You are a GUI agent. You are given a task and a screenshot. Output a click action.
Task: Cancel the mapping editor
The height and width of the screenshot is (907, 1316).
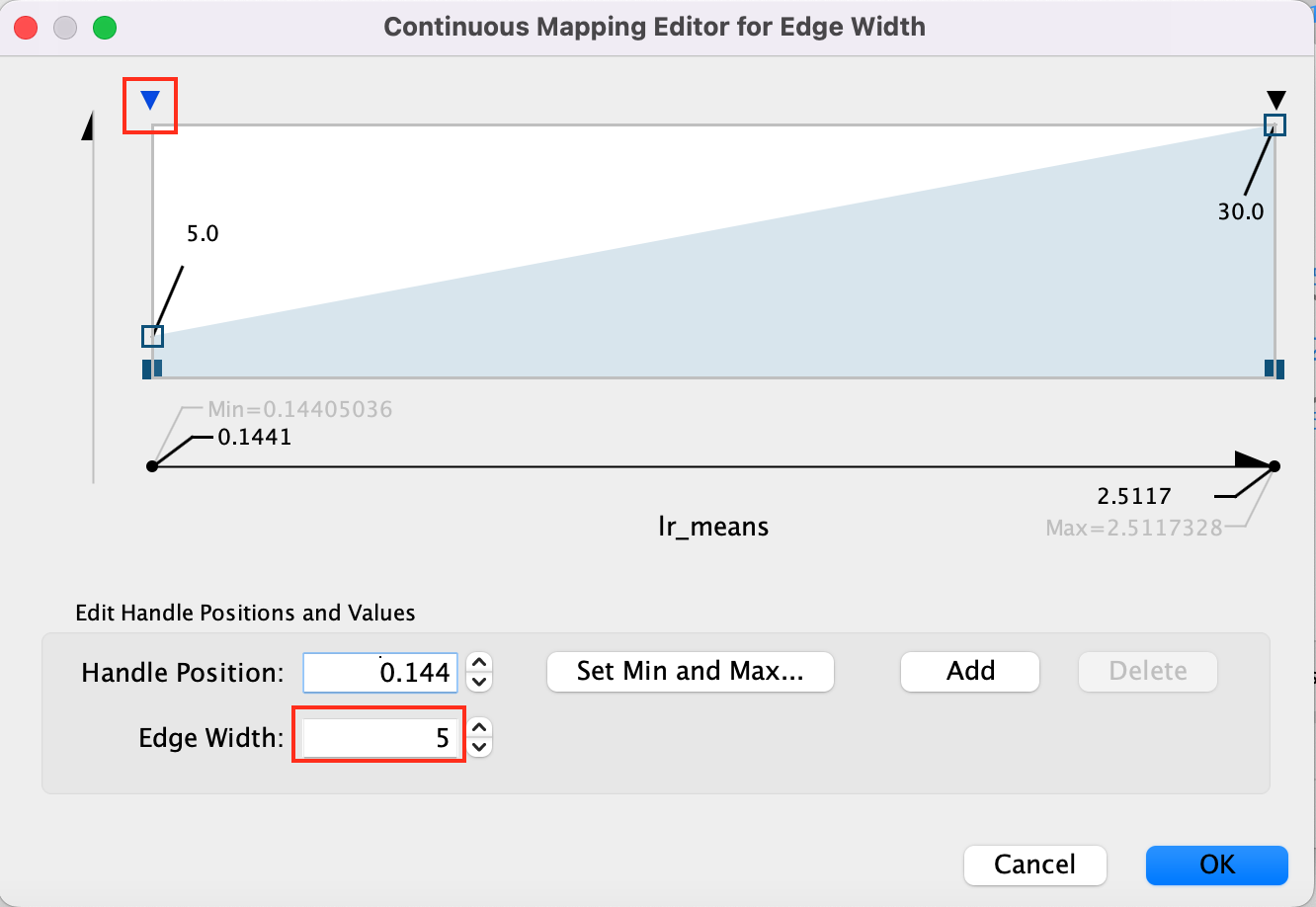(x=1034, y=865)
